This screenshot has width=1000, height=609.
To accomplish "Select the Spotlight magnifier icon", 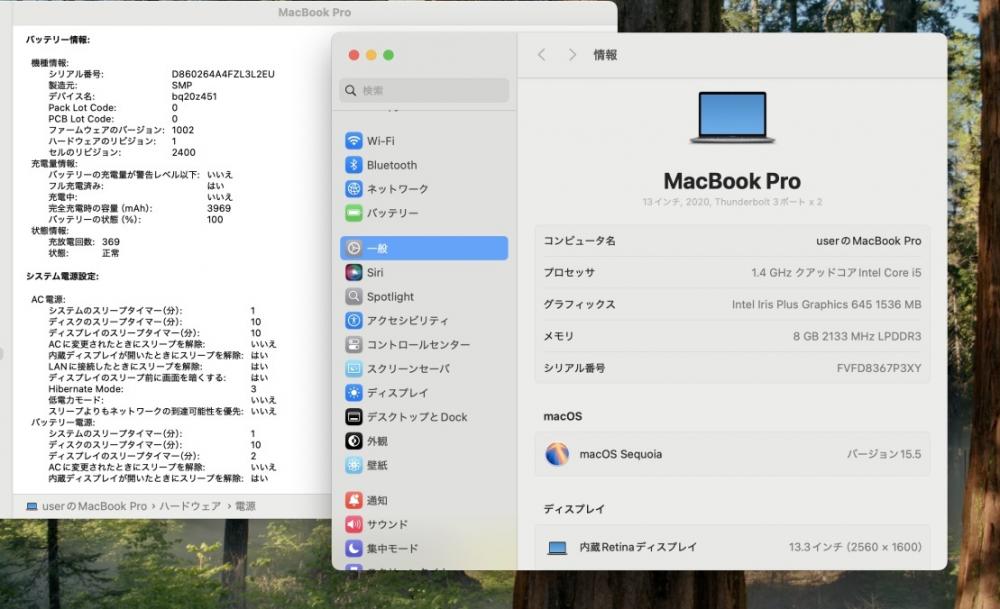I will pos(353,297).
